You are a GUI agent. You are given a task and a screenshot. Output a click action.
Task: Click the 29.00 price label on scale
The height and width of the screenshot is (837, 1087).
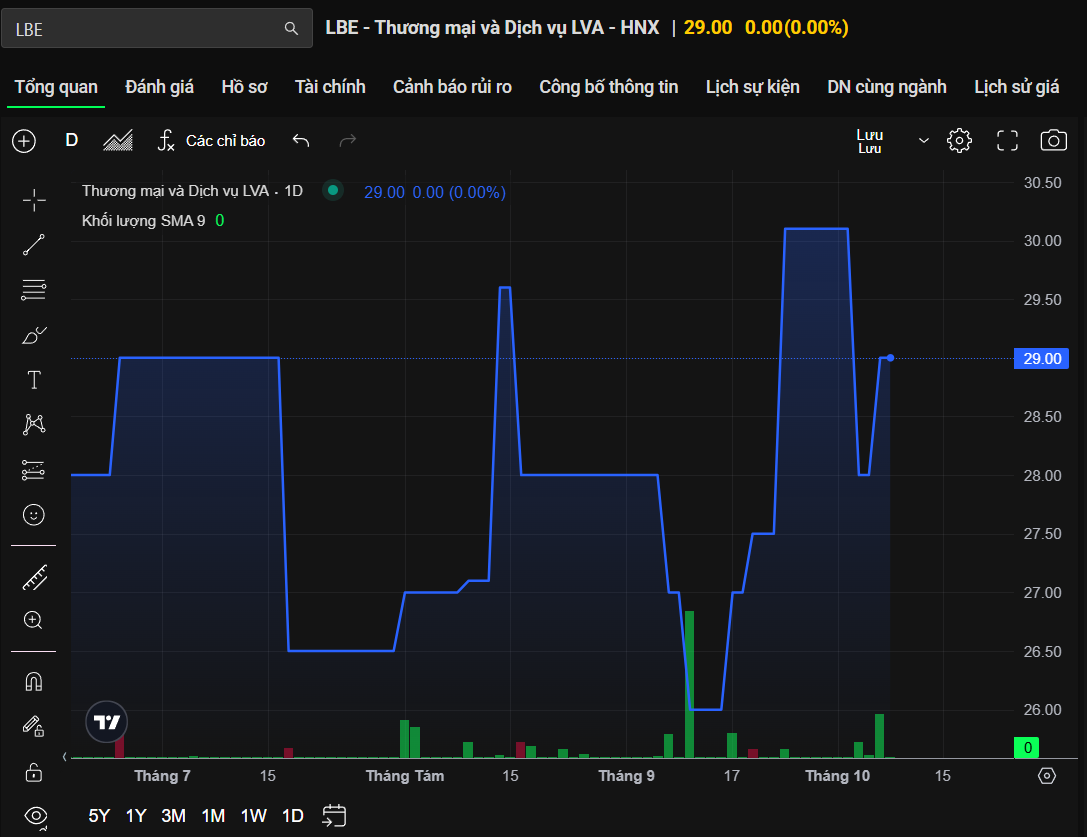click(1043, 358)
